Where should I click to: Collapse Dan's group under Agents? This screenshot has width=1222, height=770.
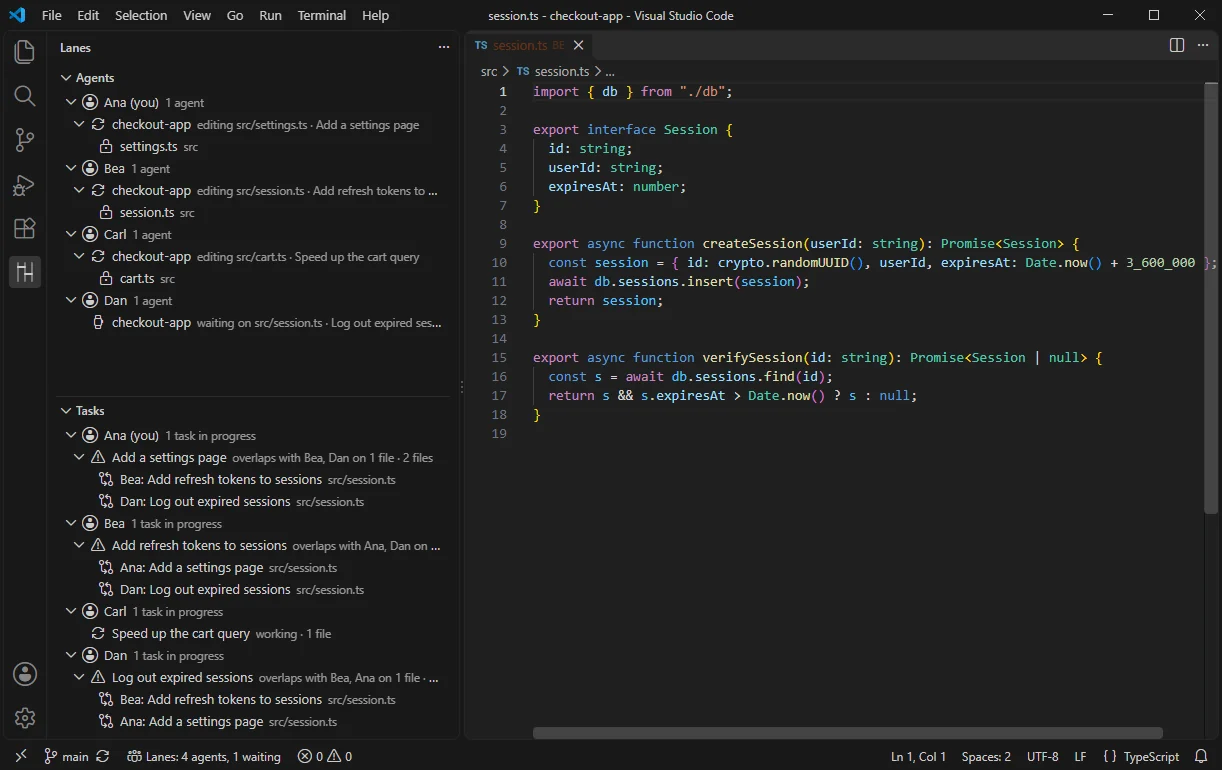click(x=71, y=300)
